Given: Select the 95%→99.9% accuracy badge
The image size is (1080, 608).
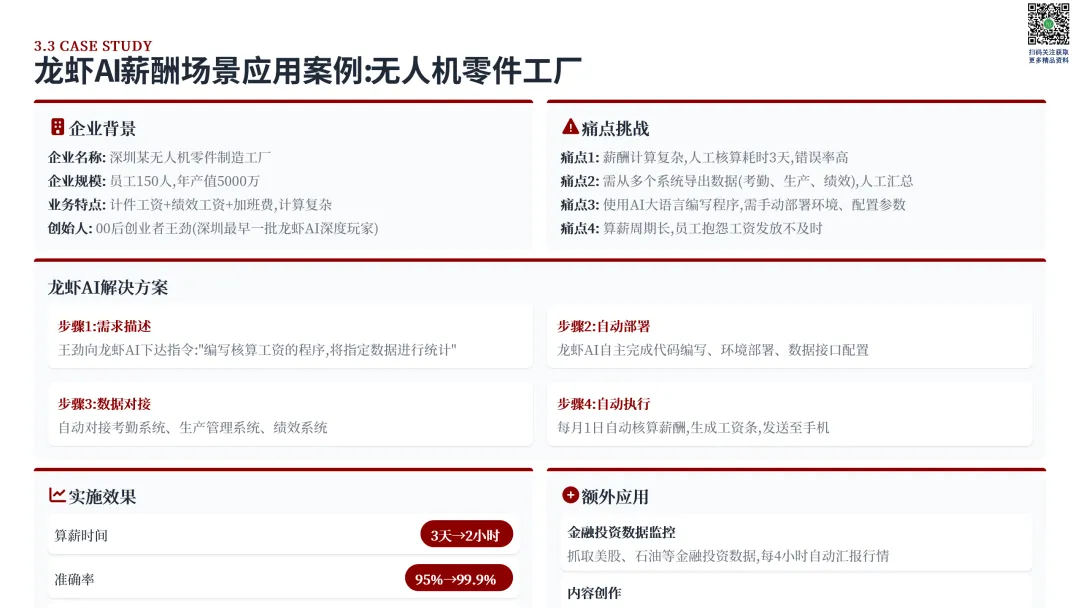Looking at the screenshot, I should pyautogui.click(x=459, y=578).
